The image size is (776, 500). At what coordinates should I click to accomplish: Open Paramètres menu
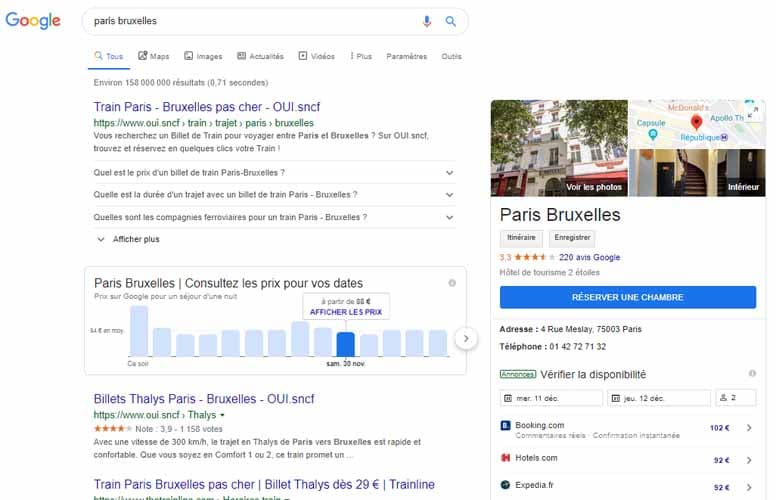(x=406, y=56)
